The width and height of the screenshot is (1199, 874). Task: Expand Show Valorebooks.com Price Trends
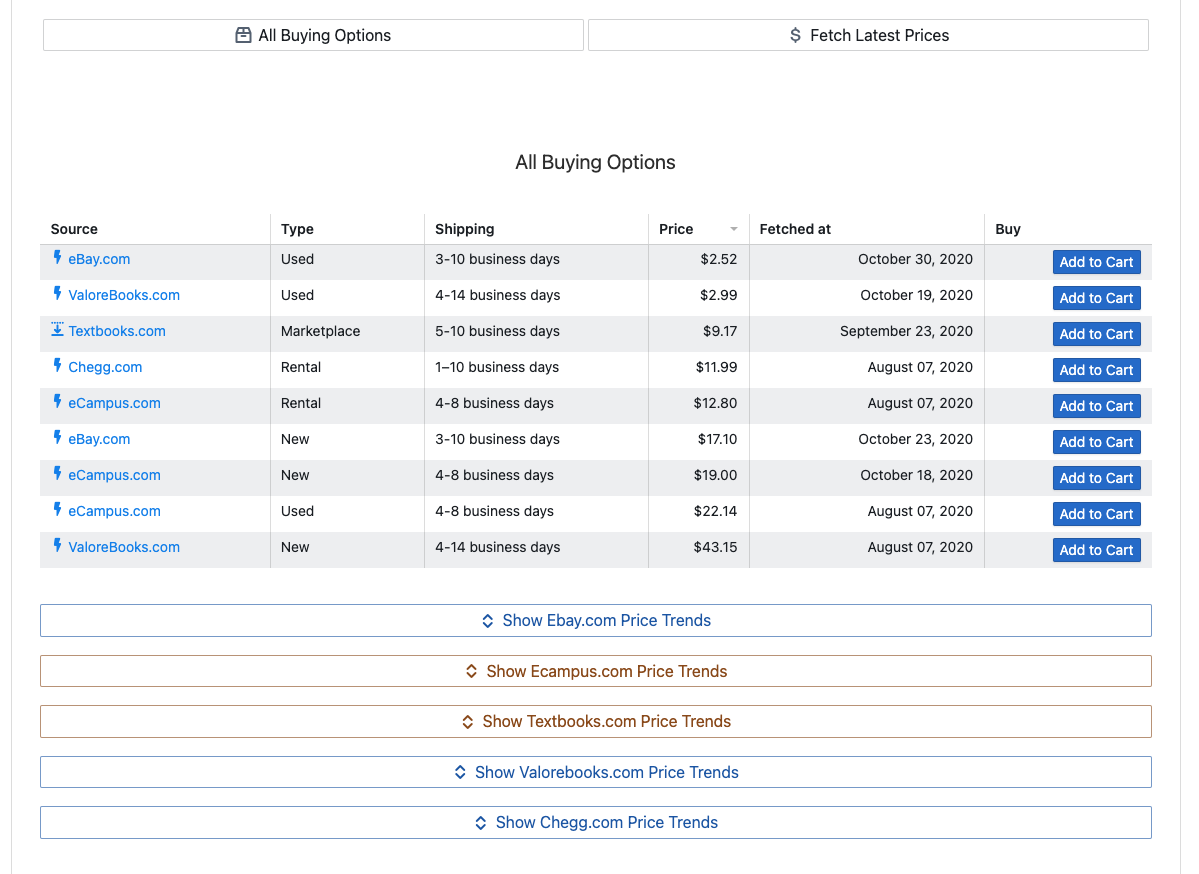[596, 772]
